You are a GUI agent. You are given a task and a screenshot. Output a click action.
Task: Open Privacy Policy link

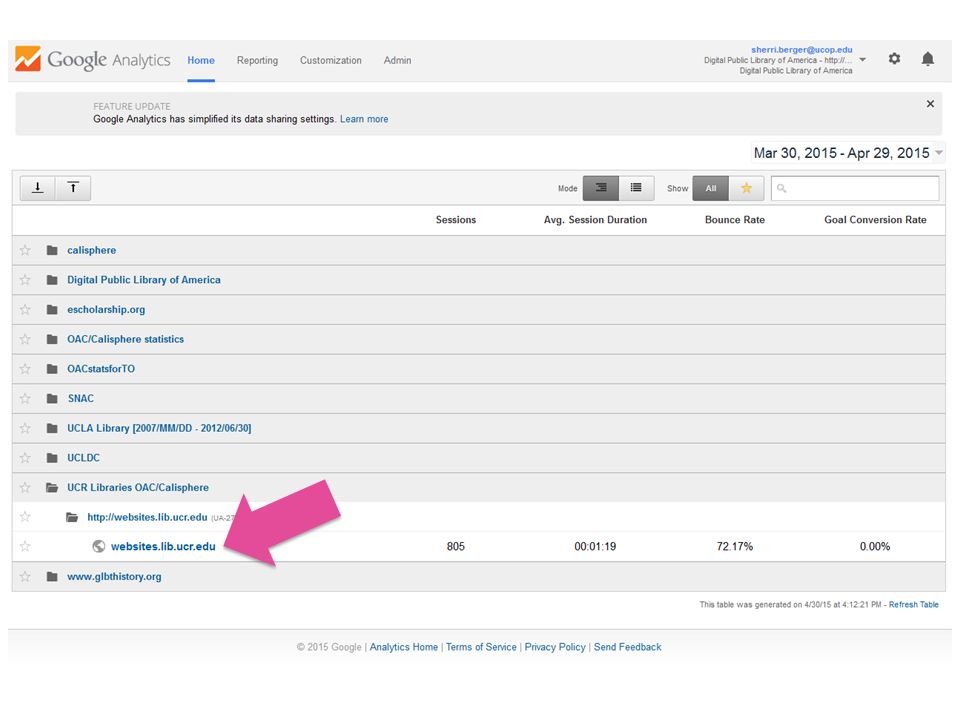point(555,647)
